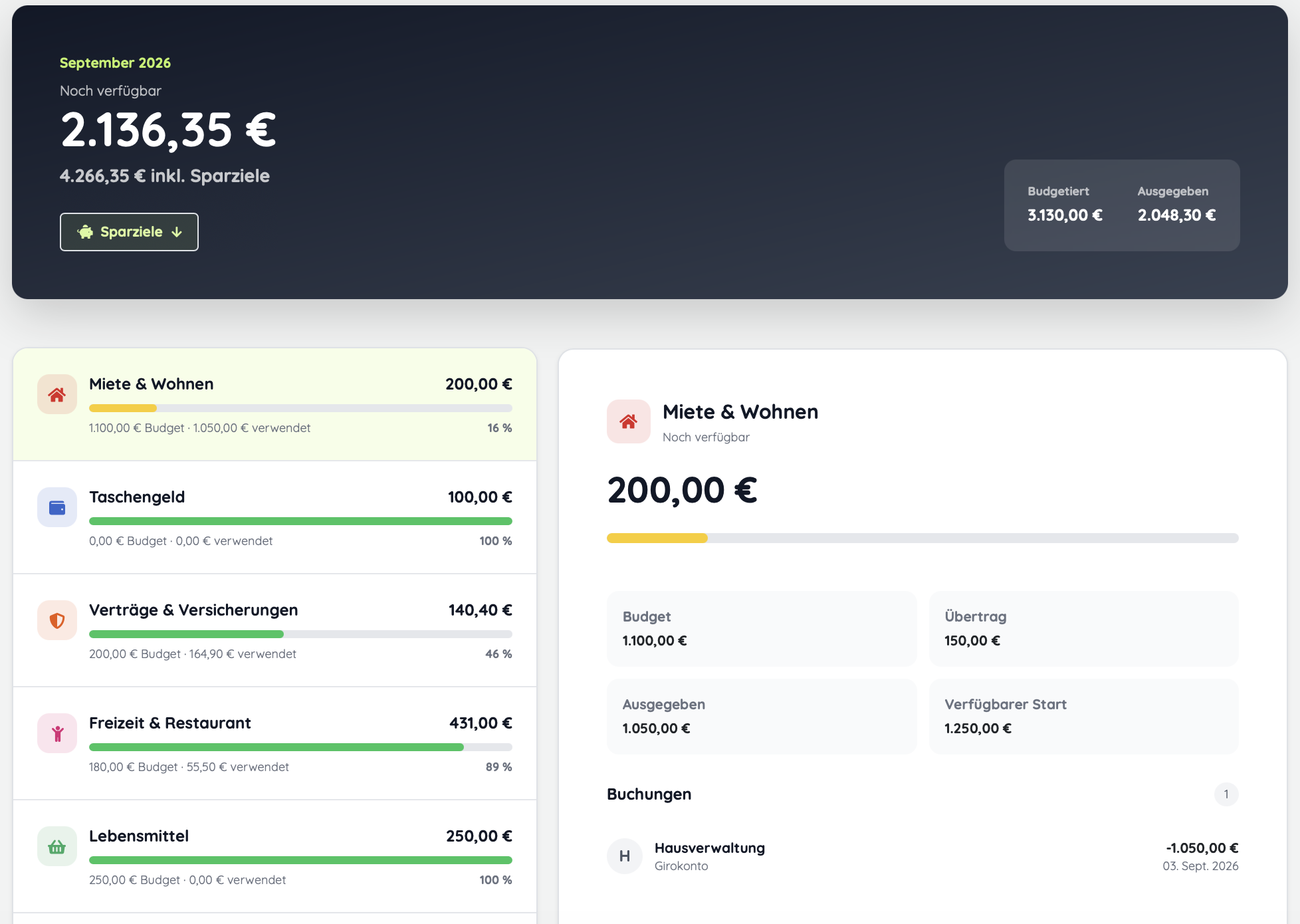Click the orange shield icon for Verträge

(57, 620)
